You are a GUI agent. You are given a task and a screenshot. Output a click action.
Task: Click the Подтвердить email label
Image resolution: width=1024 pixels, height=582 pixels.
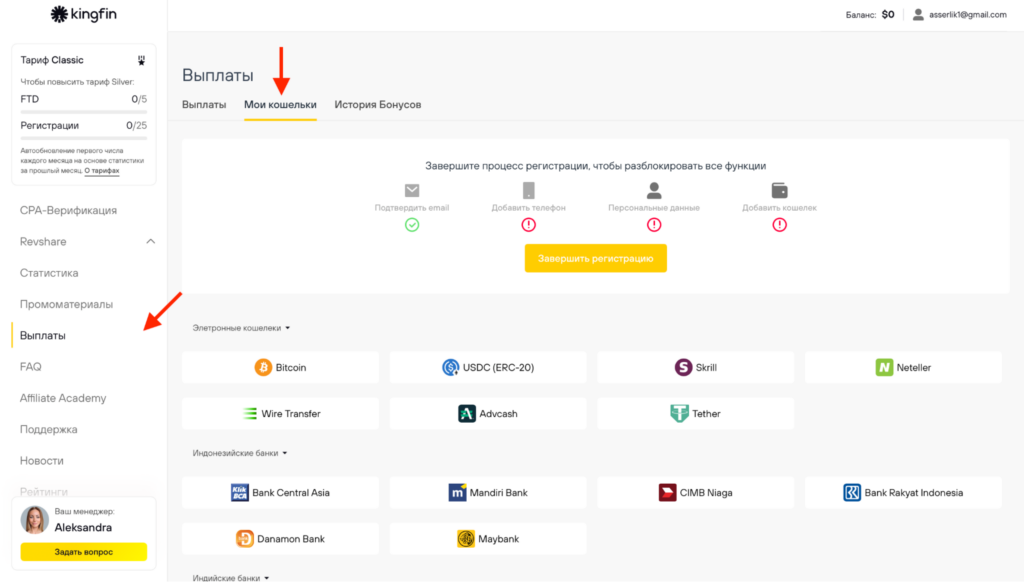[x=411, y=208]
